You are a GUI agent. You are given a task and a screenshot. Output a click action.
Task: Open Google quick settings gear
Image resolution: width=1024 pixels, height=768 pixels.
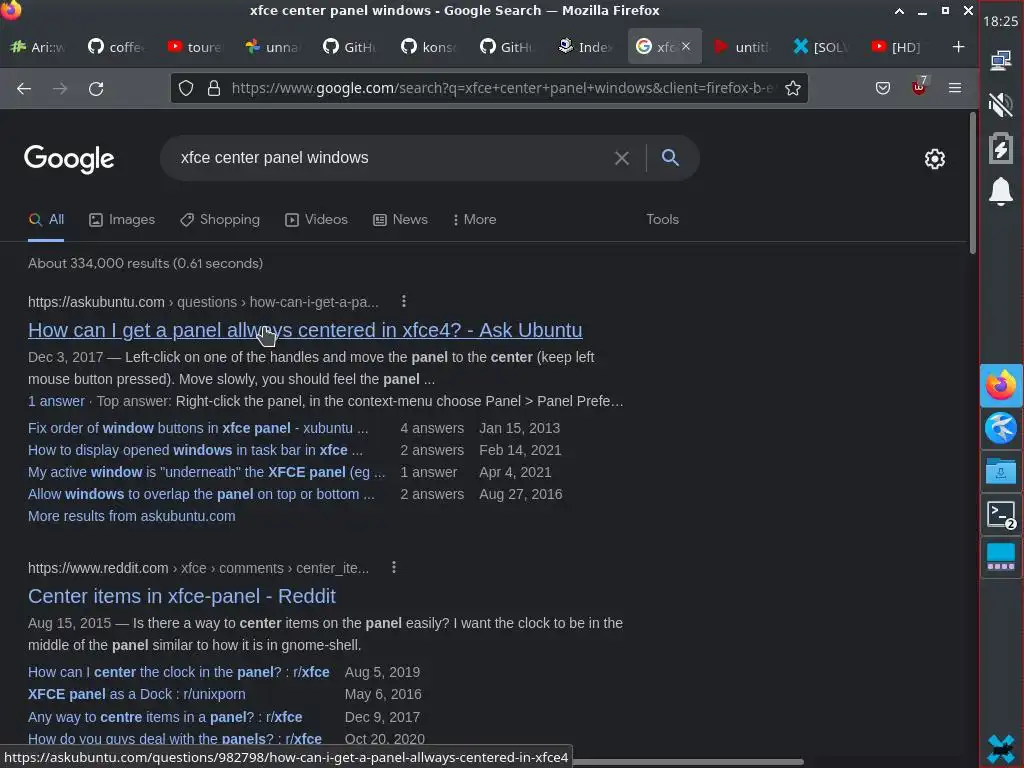[x=935, y=159]
